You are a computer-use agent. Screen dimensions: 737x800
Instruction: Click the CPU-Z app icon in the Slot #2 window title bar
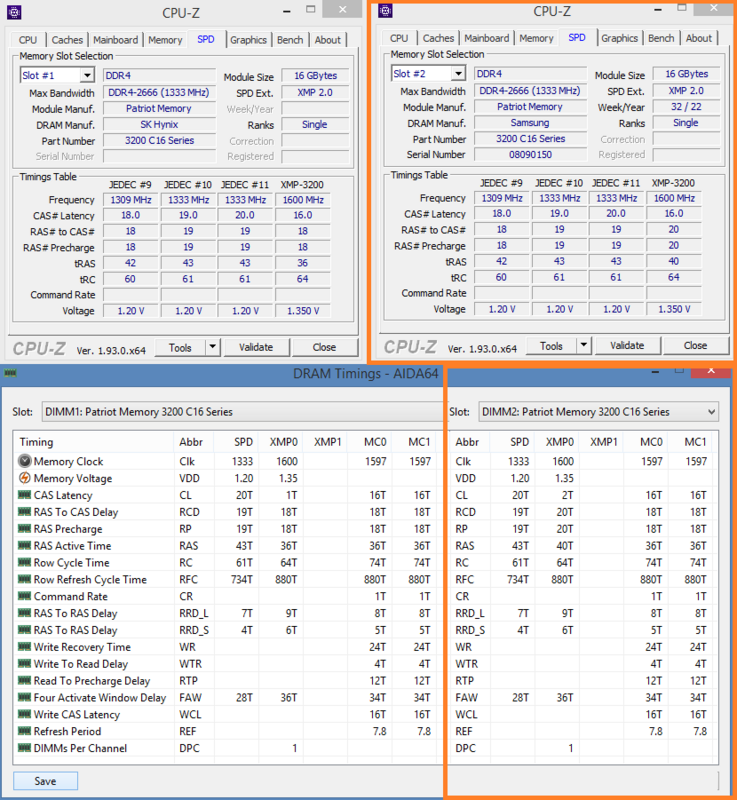coord(385,11)
